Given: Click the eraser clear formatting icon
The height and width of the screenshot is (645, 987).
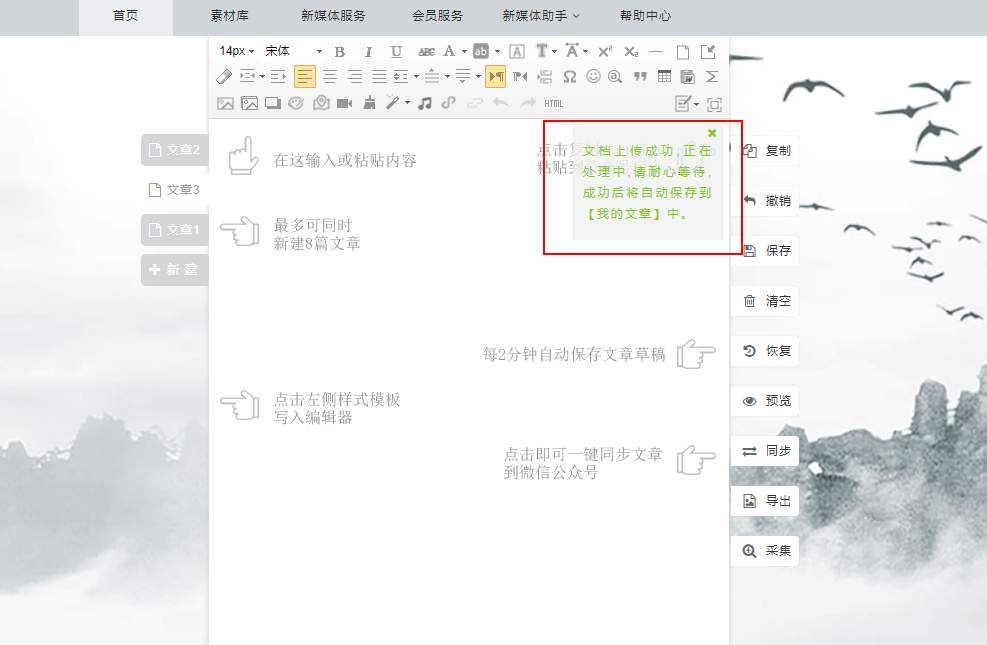Looking at the screenshot, I should (224, 77).
